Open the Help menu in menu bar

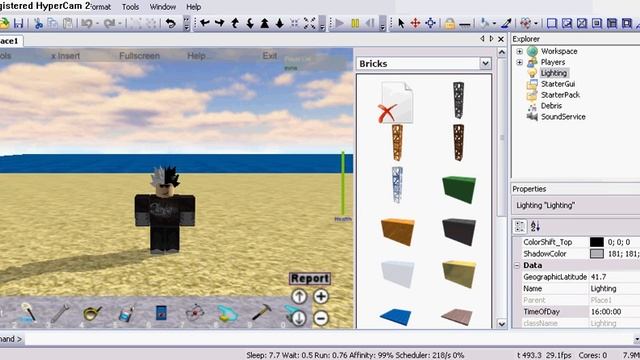pyautogui.click(x=193, y=7)
